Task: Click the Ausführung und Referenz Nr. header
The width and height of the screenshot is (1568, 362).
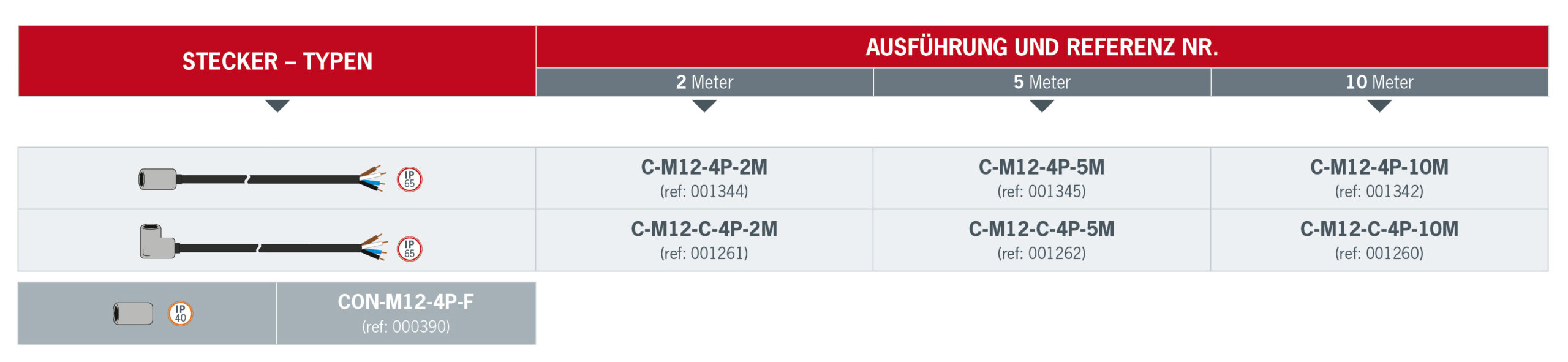Action: coord(1042,47)
